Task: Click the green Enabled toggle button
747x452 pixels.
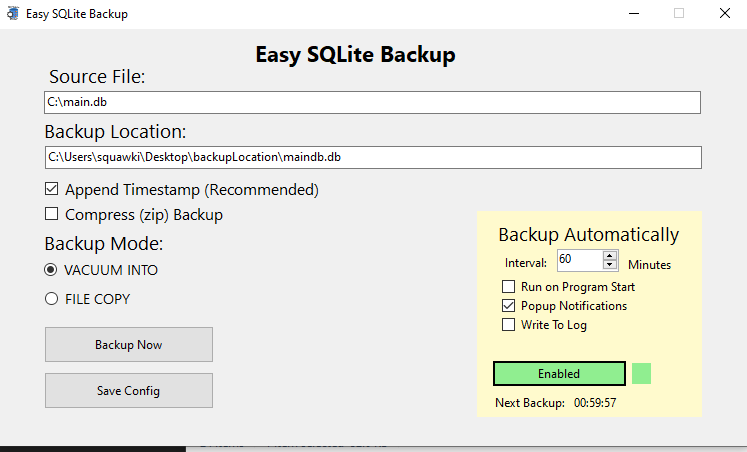Action: point(559,373)
